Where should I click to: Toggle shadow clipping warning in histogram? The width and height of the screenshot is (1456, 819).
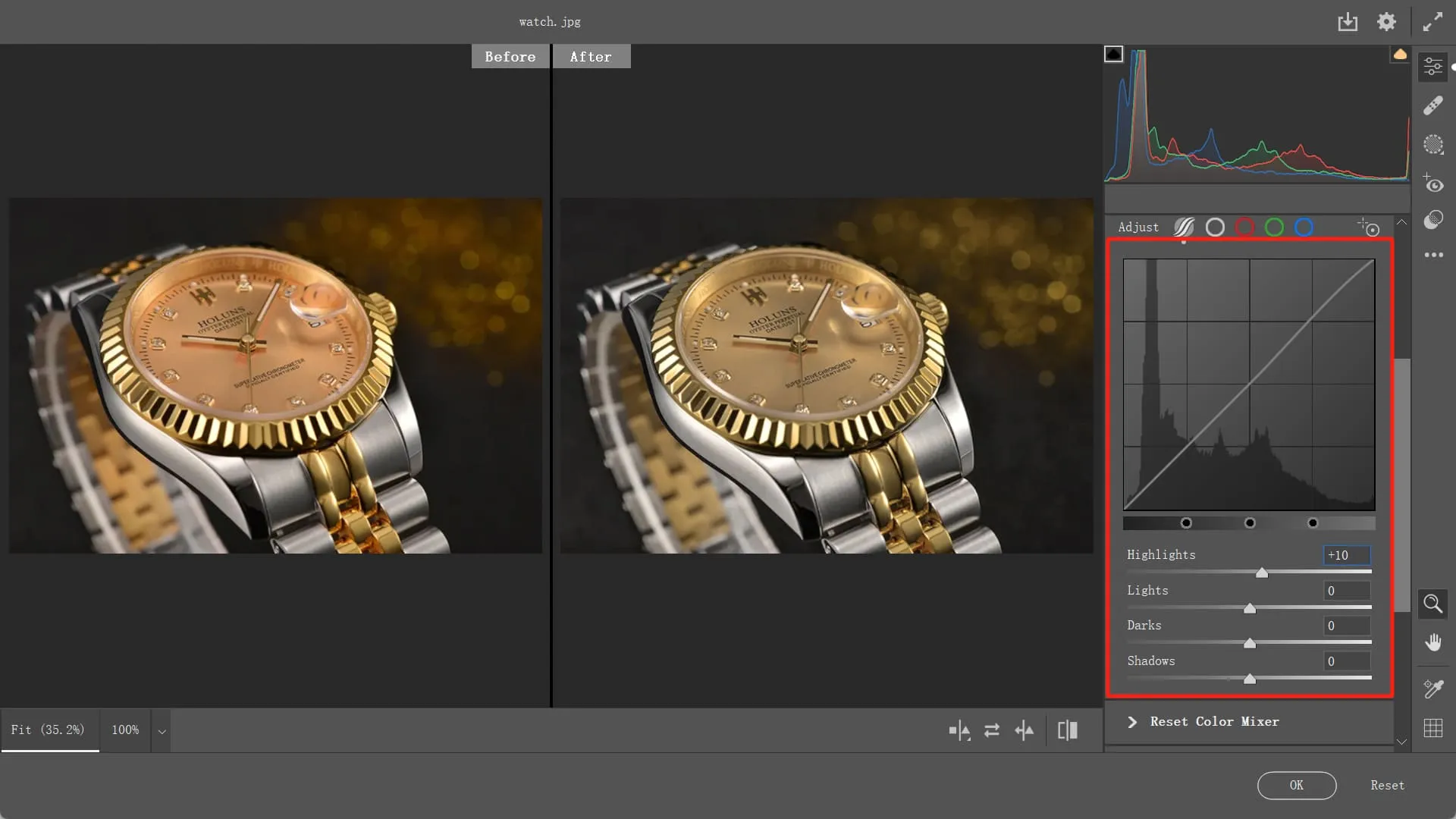point(1113,54)
